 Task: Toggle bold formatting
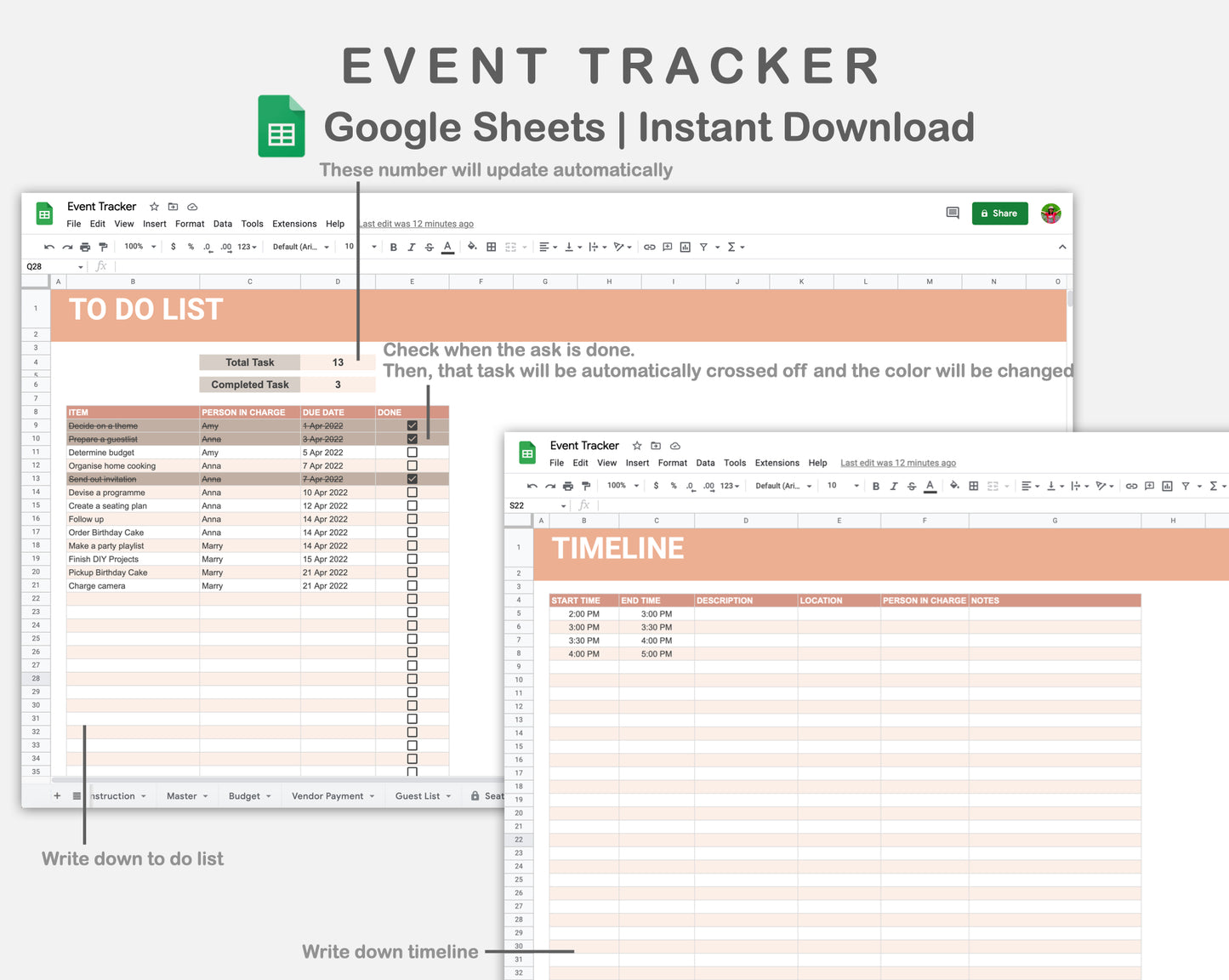coord(393,247)
